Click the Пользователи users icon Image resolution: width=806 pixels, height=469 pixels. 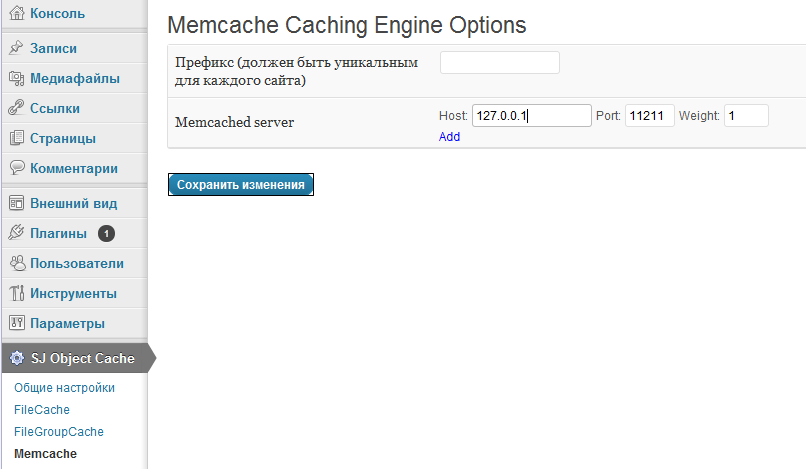point(16,263)
